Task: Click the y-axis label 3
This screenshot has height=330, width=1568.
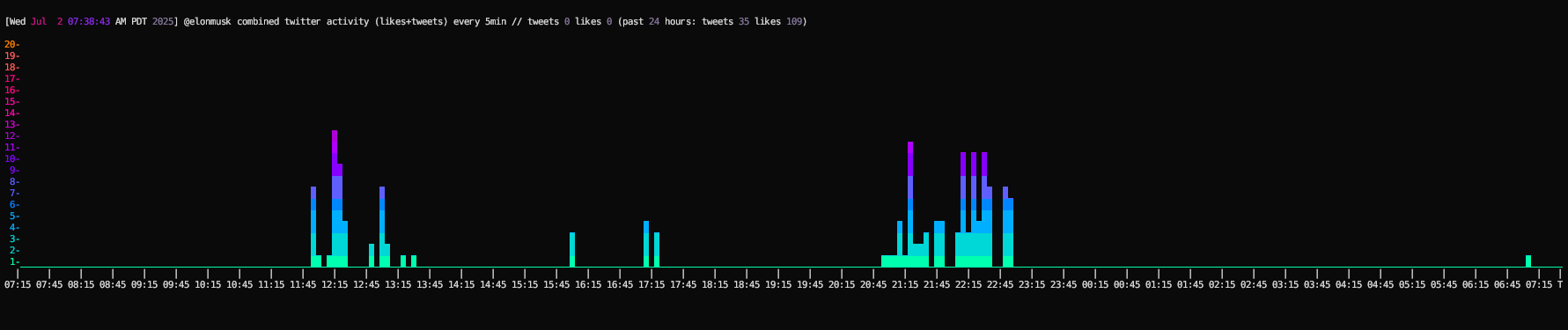Action: 14,238
